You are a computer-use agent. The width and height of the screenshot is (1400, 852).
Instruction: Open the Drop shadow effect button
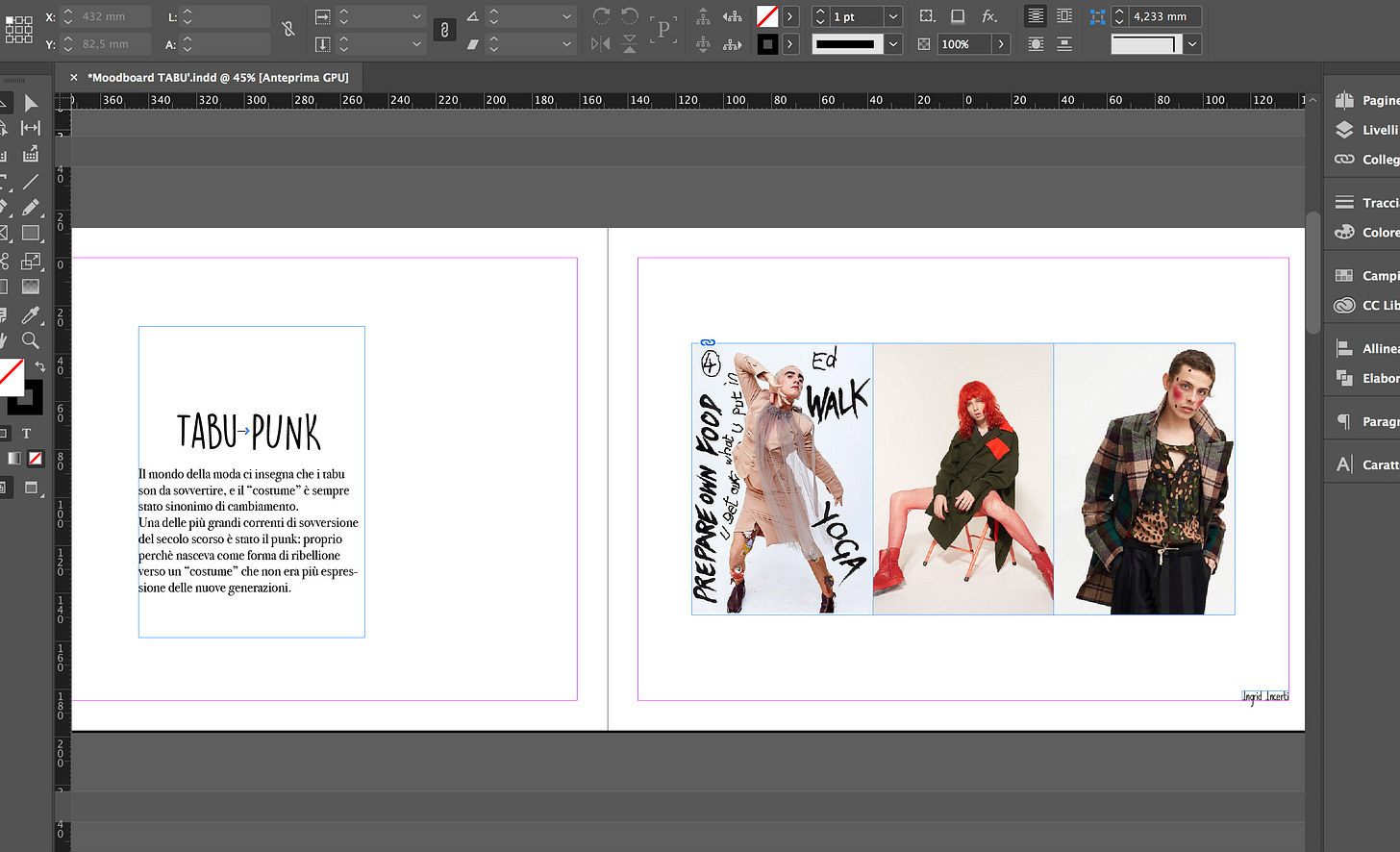click(958, 16)
